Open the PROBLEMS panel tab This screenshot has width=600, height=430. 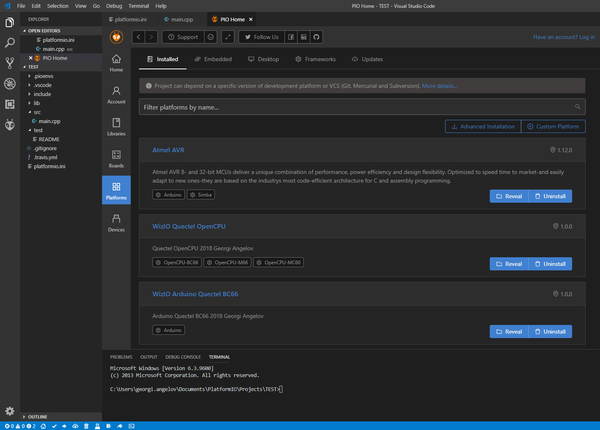pyautogui.click(x=121, y=357)
